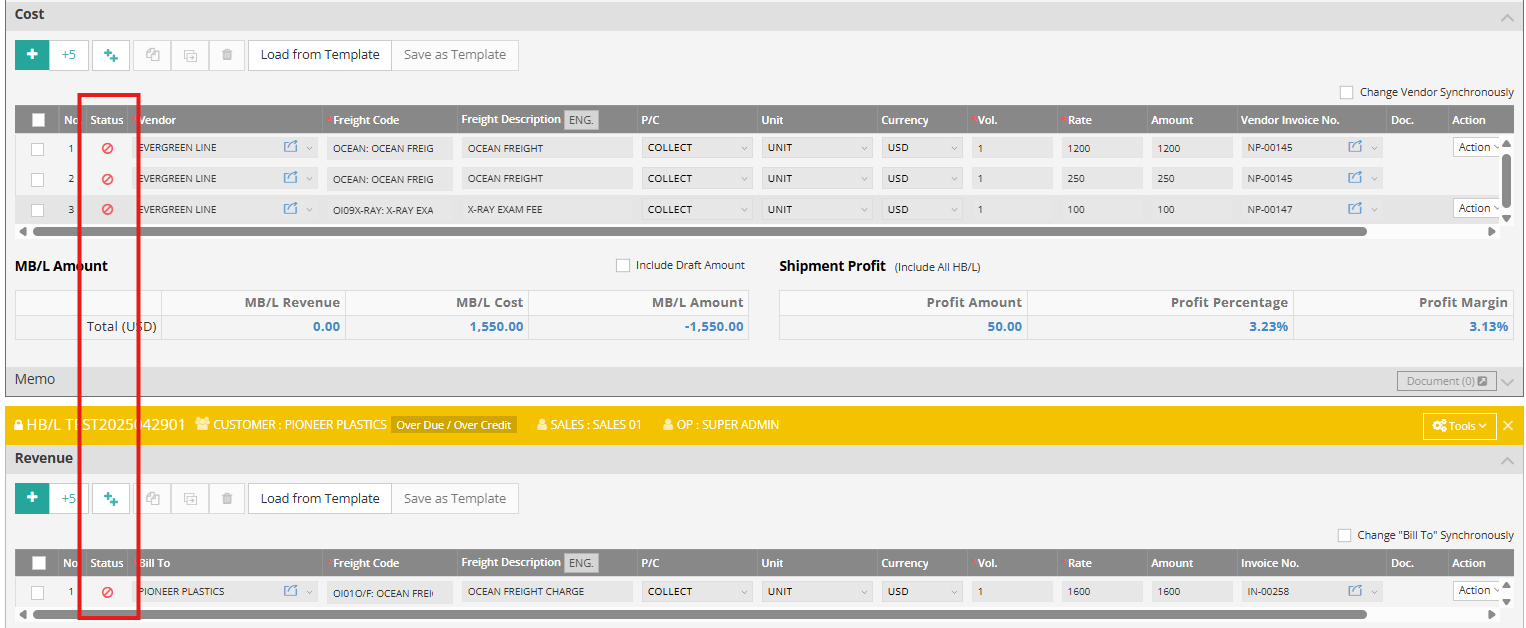
Task: Open invoice link icon next to NP-00147
Action: pyautogui.click(x=1355, y=209)
